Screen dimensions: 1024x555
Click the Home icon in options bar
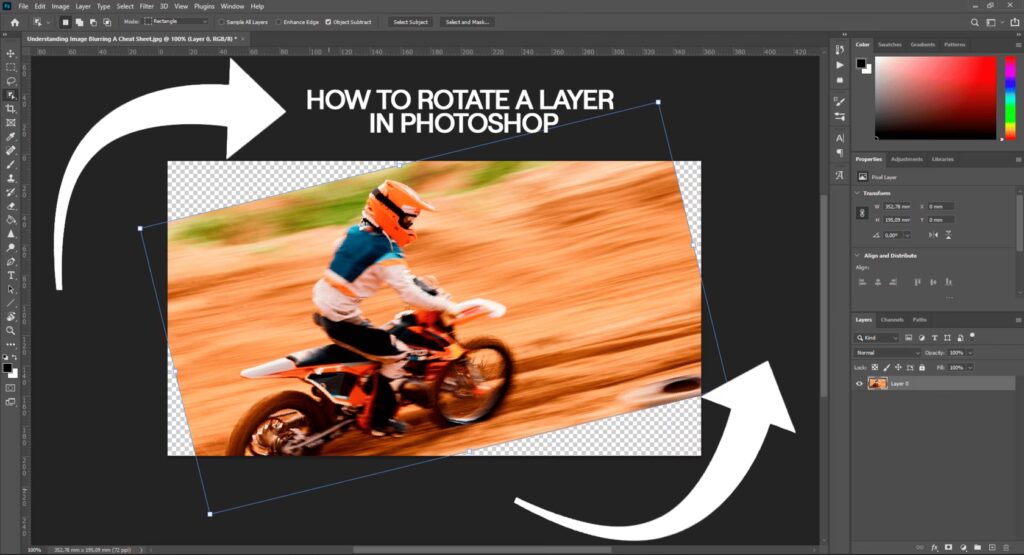coord(14,21)
